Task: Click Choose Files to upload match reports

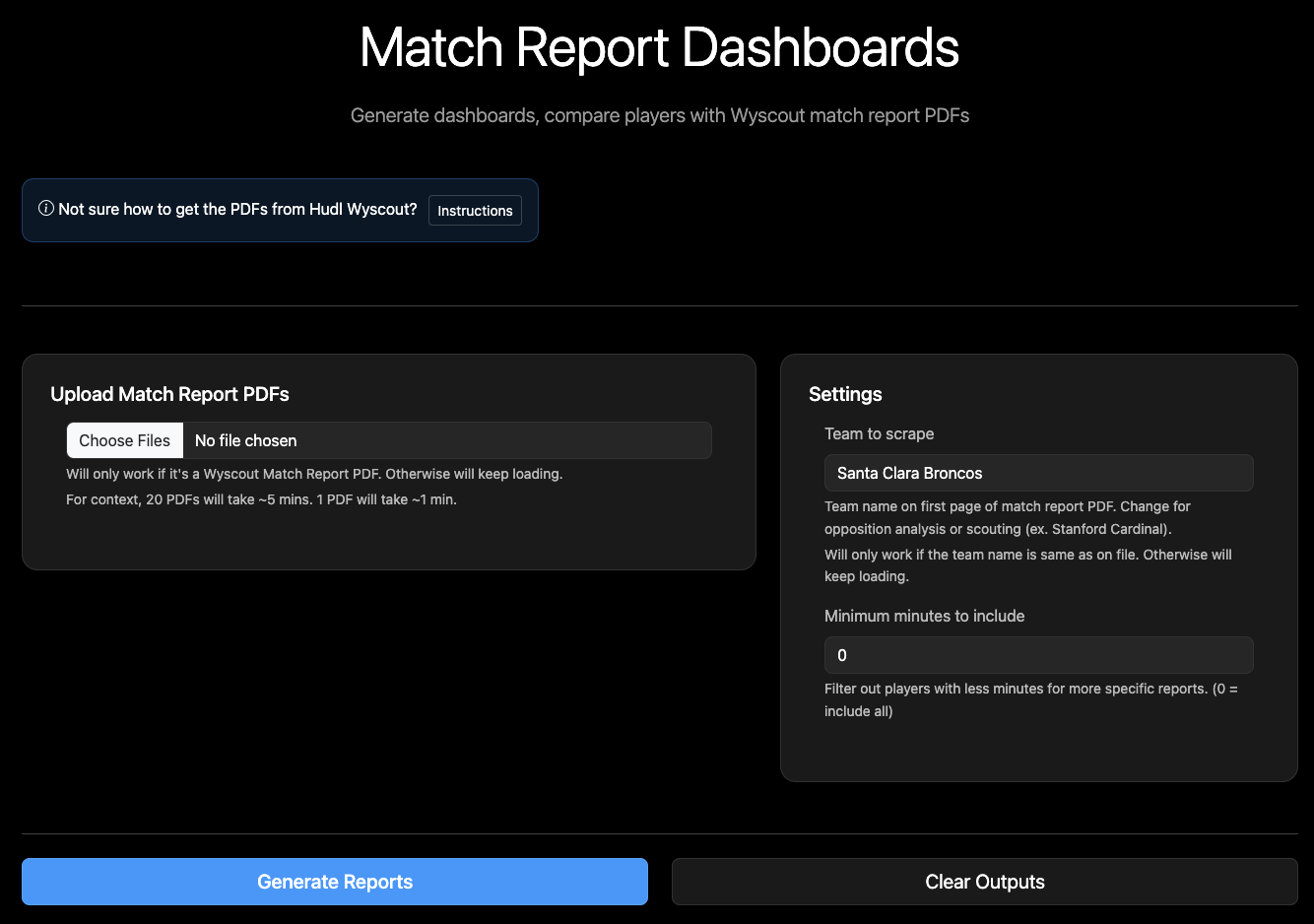Action: point(124,439)
